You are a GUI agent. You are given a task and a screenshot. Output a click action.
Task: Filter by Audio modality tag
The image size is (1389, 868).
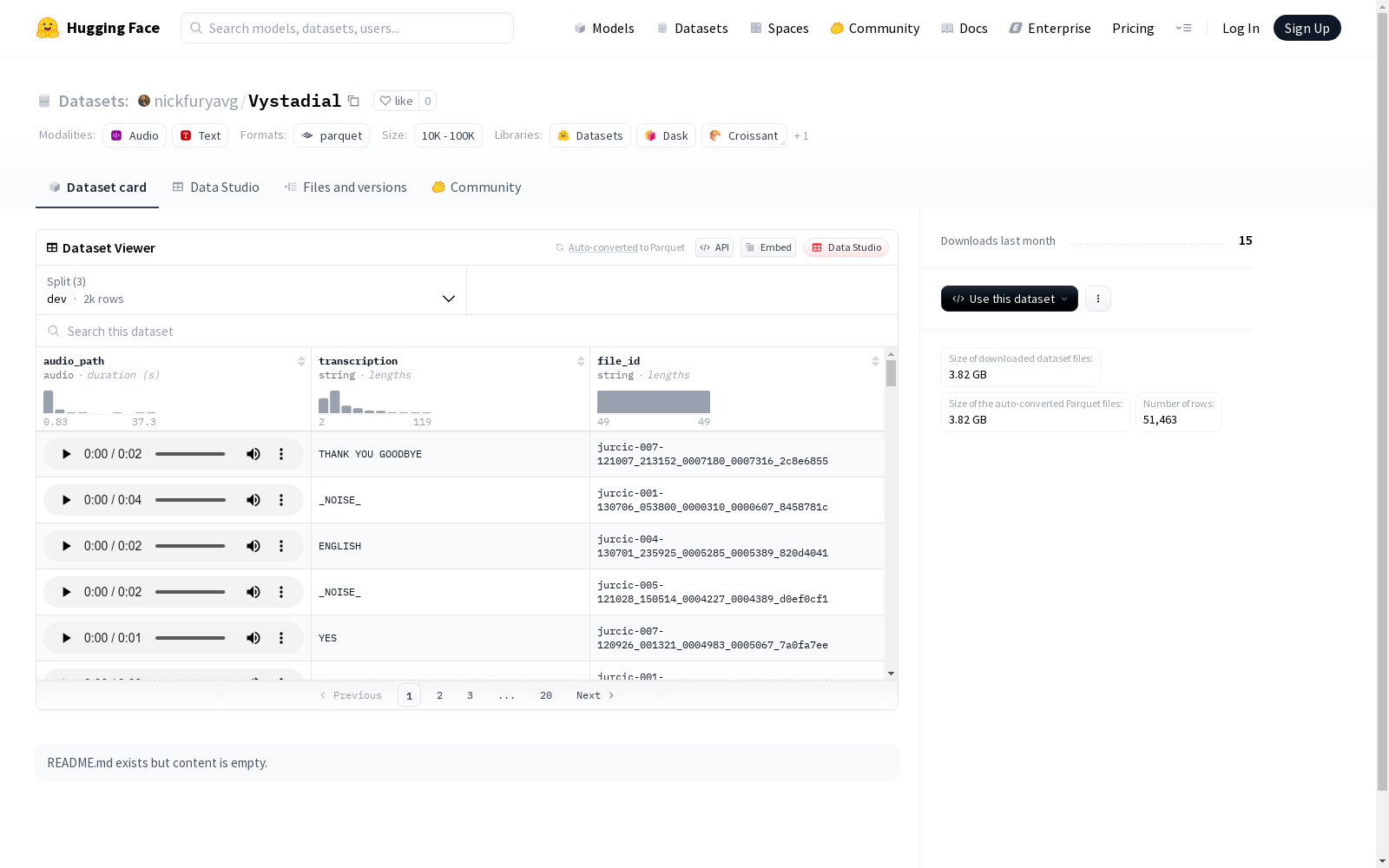pos(135,135)
